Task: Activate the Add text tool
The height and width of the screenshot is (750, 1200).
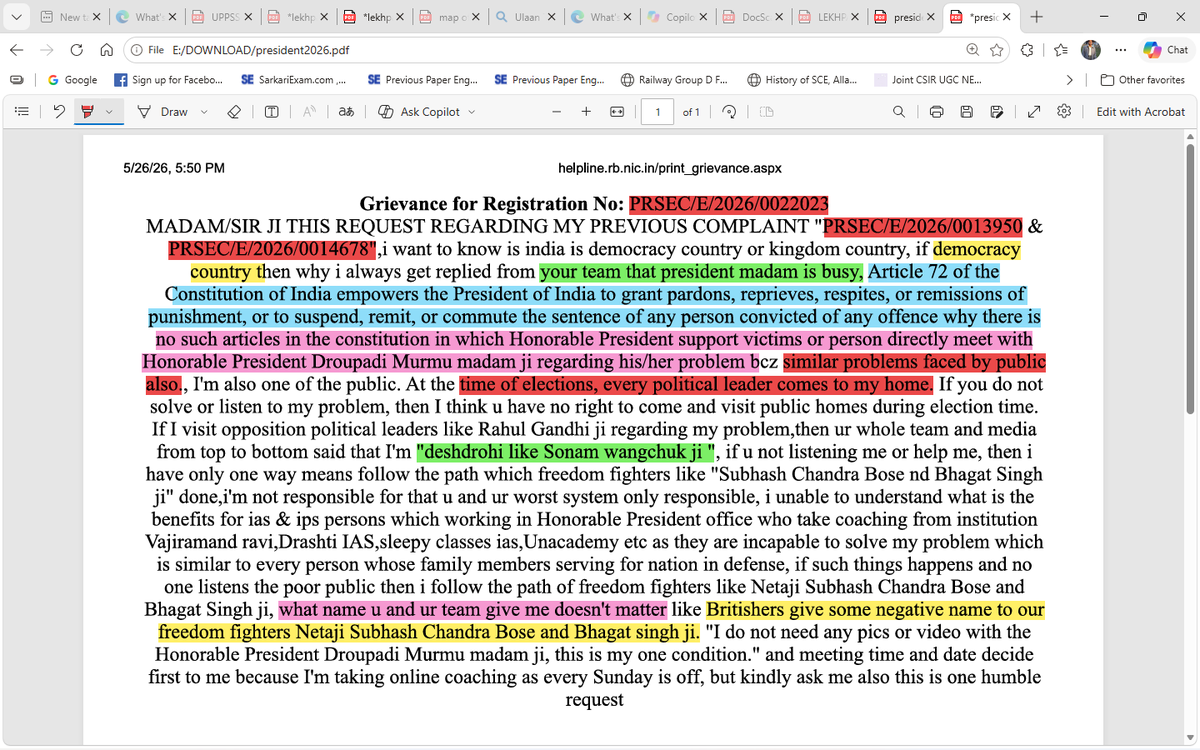Action: coord(271,112)
